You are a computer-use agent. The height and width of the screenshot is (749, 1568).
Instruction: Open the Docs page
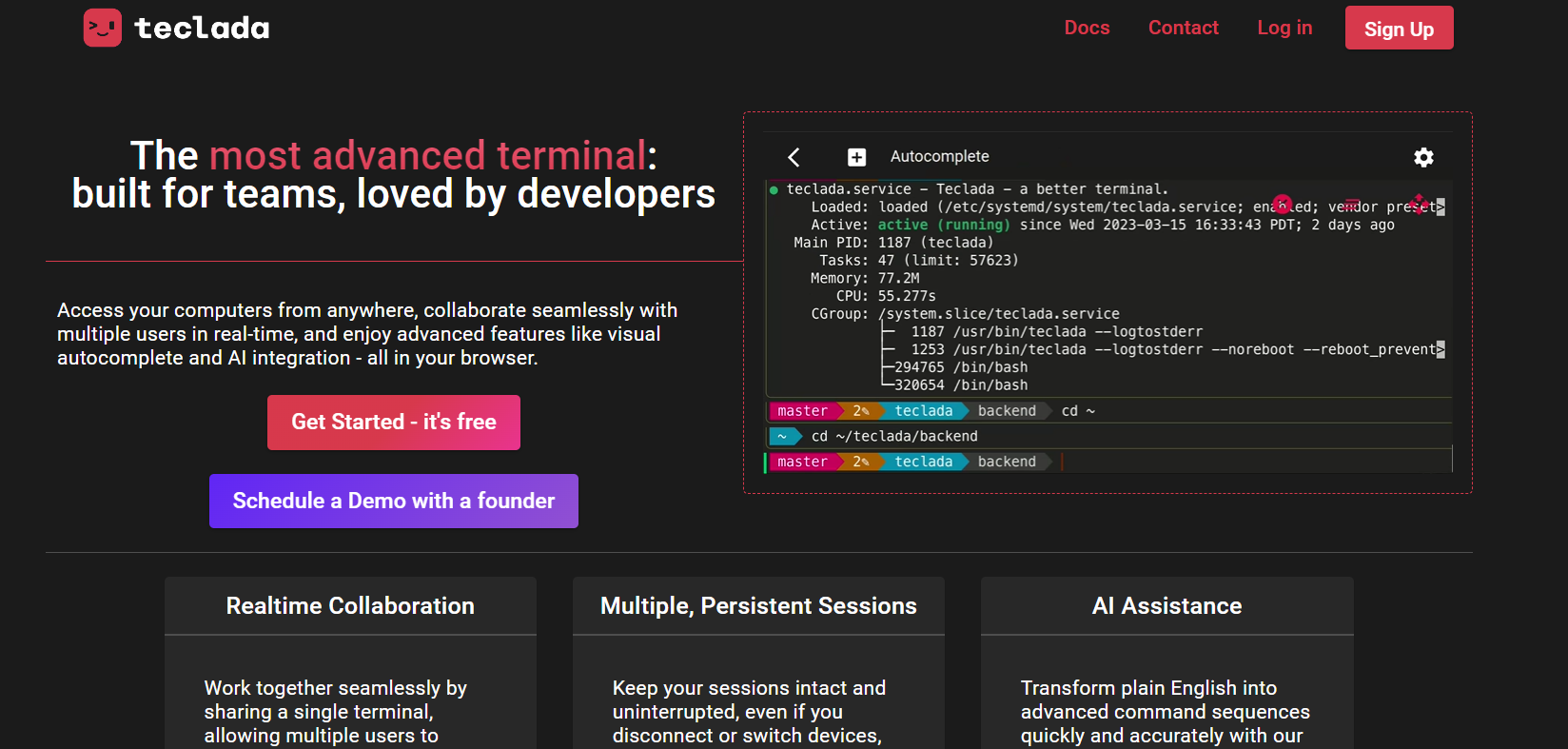(x=1087, y=28)
